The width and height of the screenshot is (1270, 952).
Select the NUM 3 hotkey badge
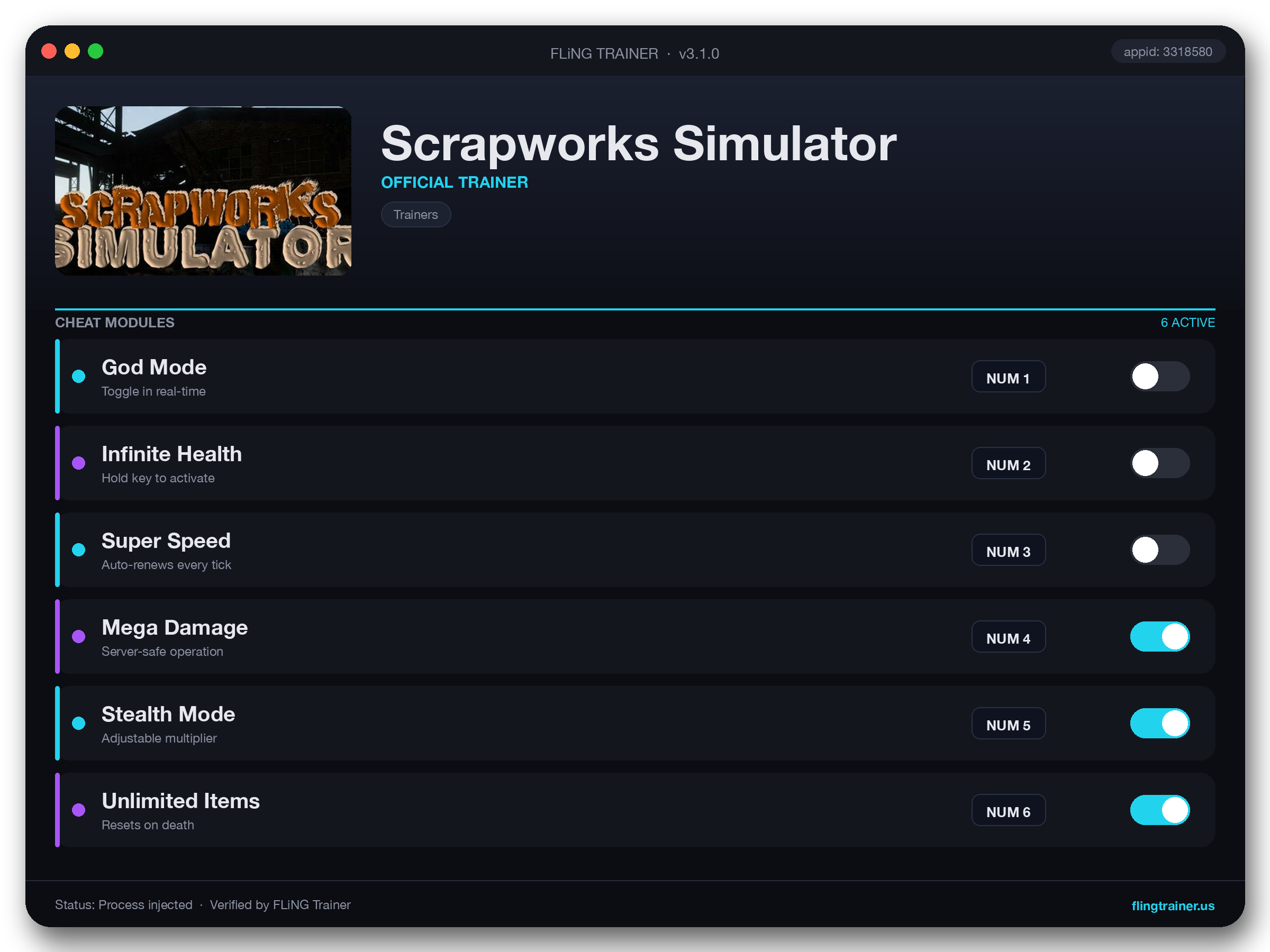pos(1008,550)
